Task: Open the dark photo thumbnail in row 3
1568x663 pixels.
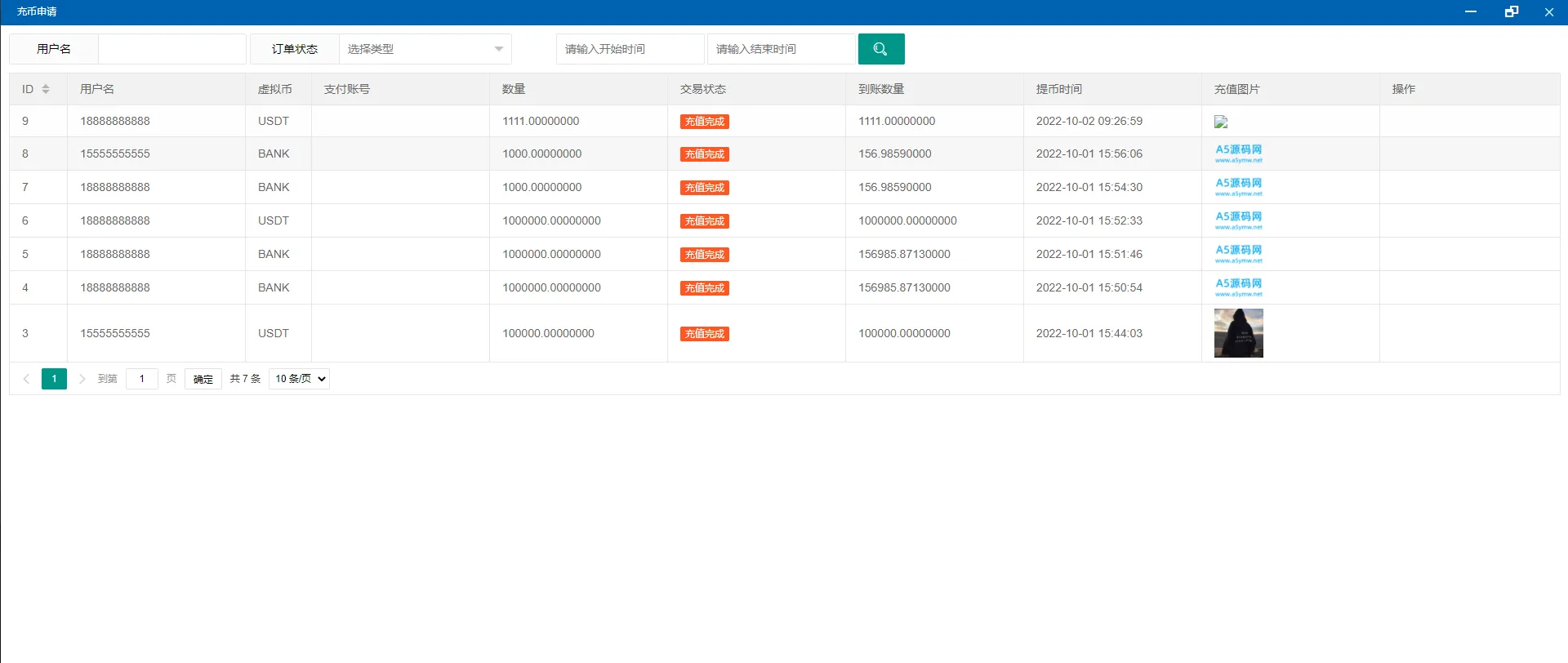Action: (x=1238, y=333)
